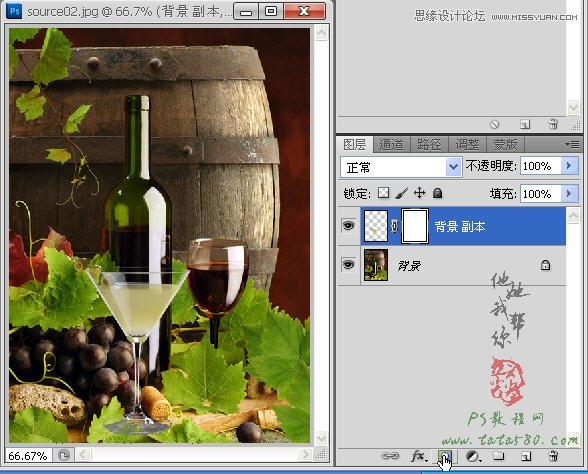Select the 背景 副本 layer thumbnail
The width and height of the screenshot is (588, 474).
point(376,225)
